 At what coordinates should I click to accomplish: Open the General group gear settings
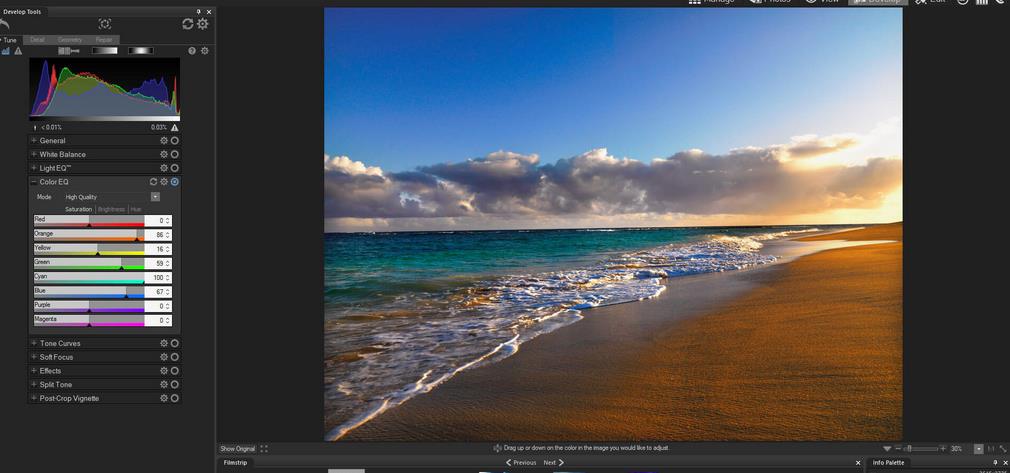point(164,141)
